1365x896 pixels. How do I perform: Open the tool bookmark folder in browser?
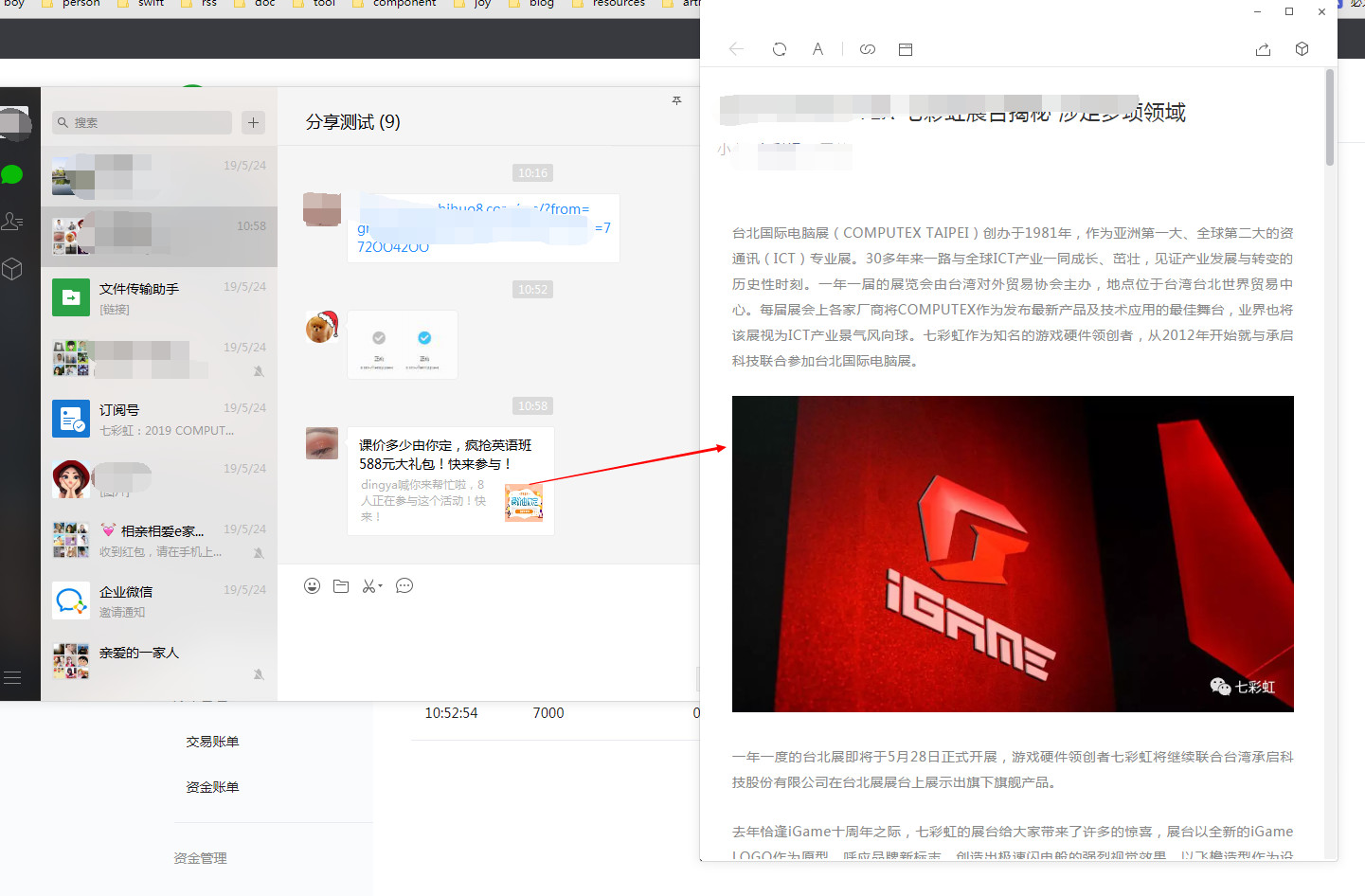314,4
